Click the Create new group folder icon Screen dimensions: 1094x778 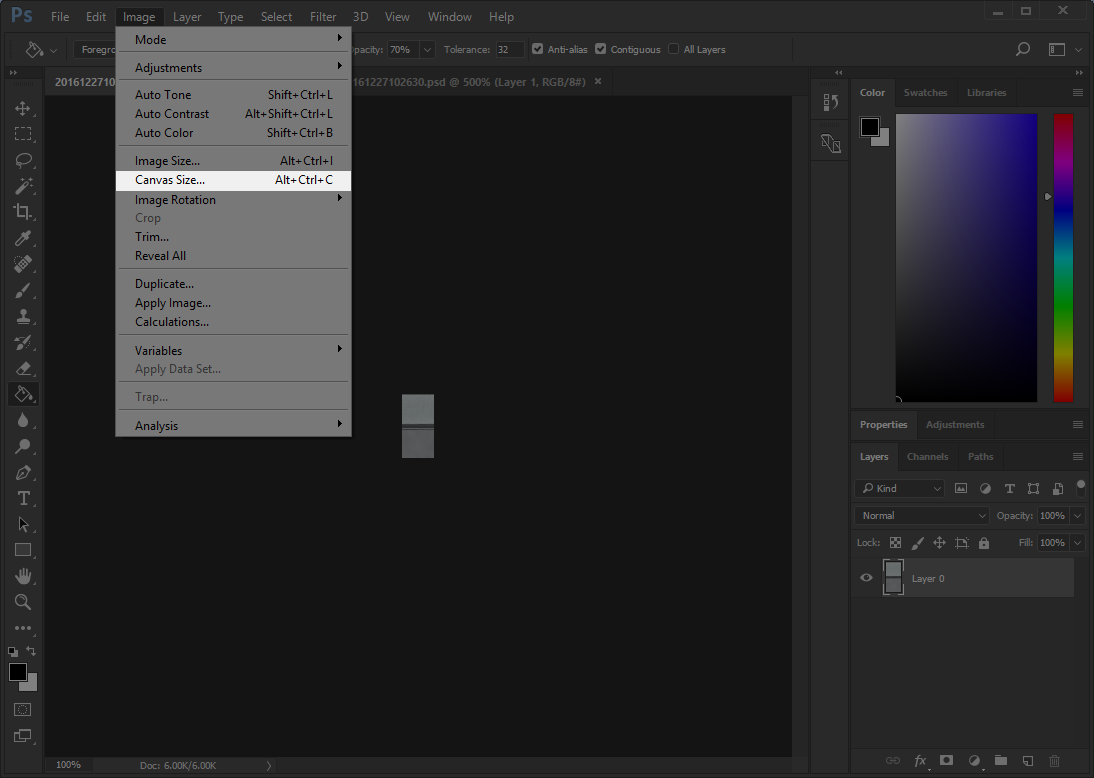click(x=1001, y=761)
